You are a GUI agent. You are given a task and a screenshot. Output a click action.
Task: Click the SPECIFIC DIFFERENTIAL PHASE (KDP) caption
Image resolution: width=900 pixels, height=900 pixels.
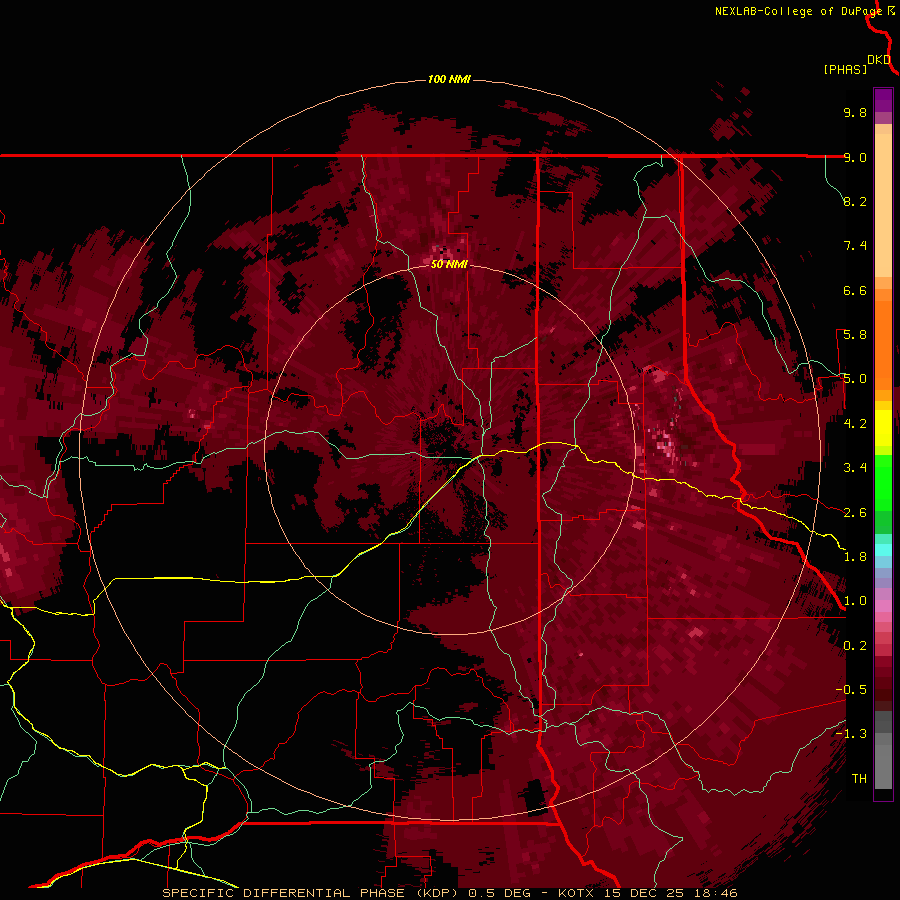coord(313,893)
